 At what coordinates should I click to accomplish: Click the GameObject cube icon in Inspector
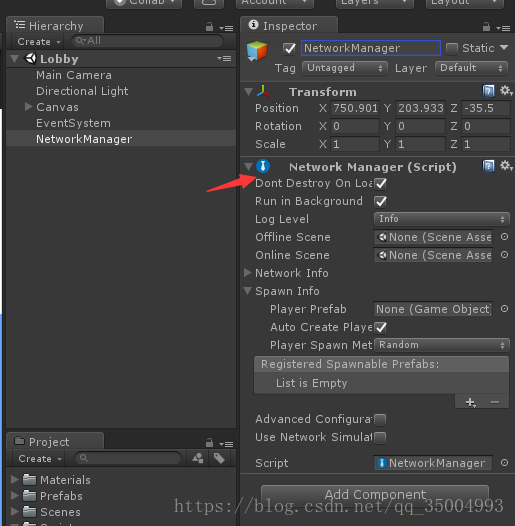(257, 51)
